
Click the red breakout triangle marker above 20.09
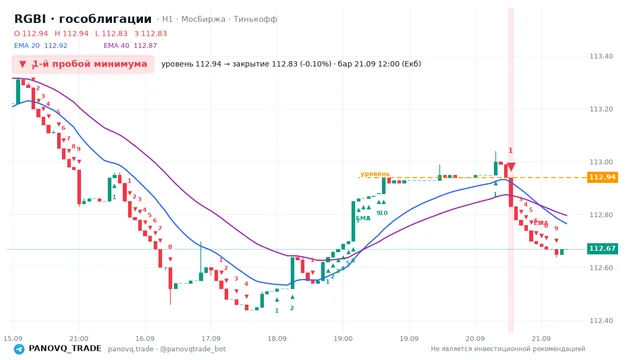point(510,166)
